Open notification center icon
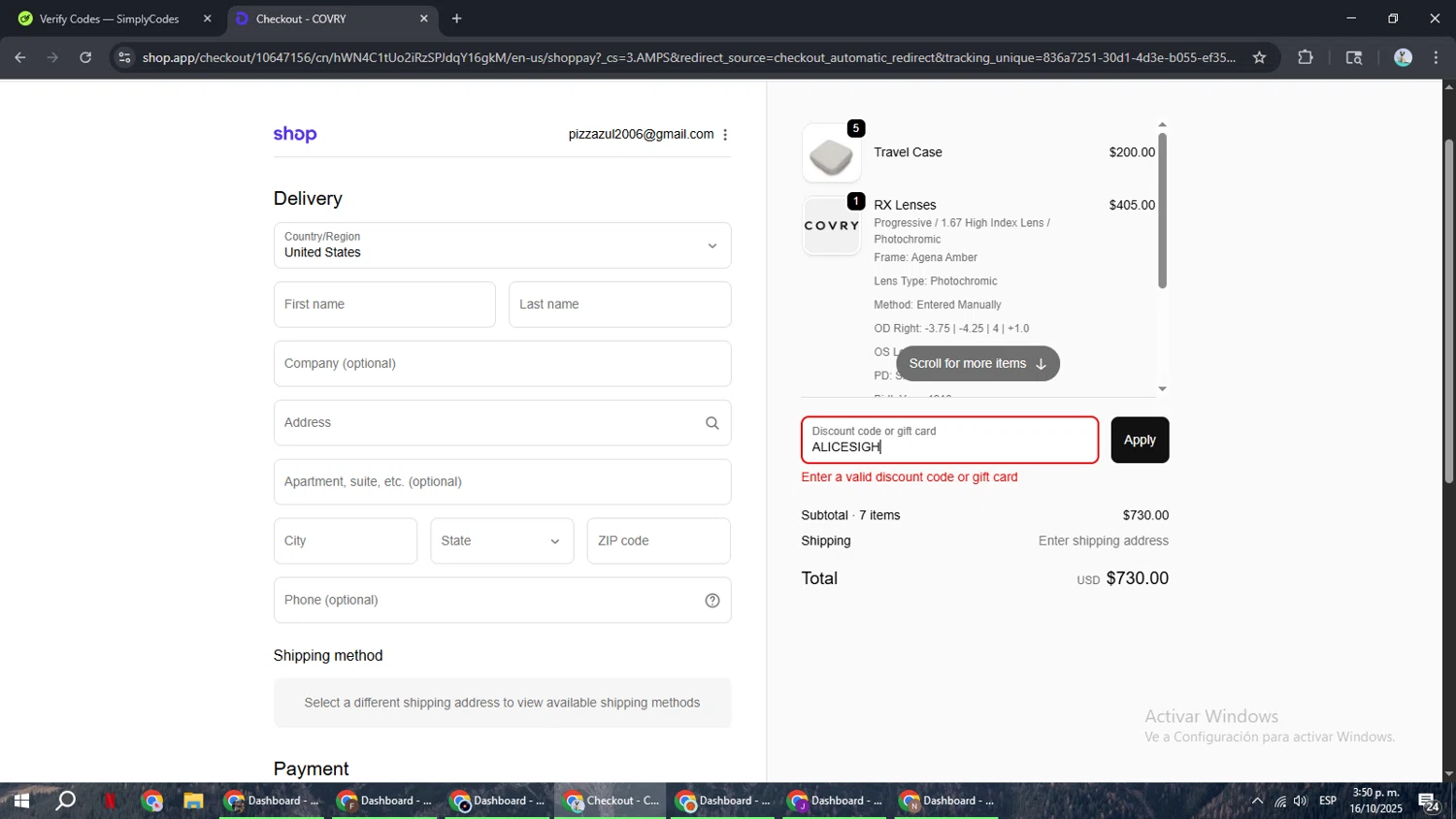The width and height of the screenshot is (1456, 819). click(1429, 802)
